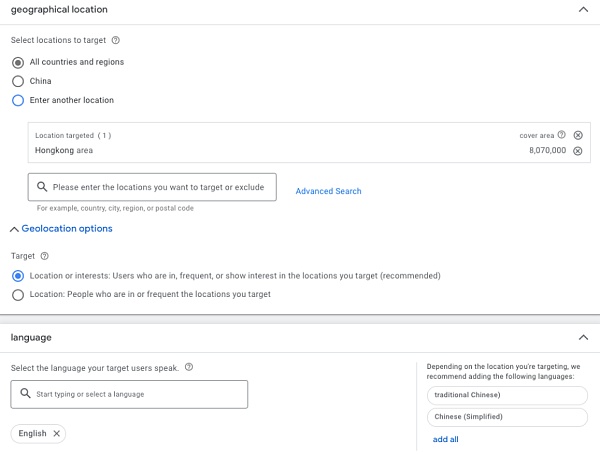Viewport: 600px width, 454px height.
Task: Select 'All countries and regions' radio option
Action: (x=17, y=62)
